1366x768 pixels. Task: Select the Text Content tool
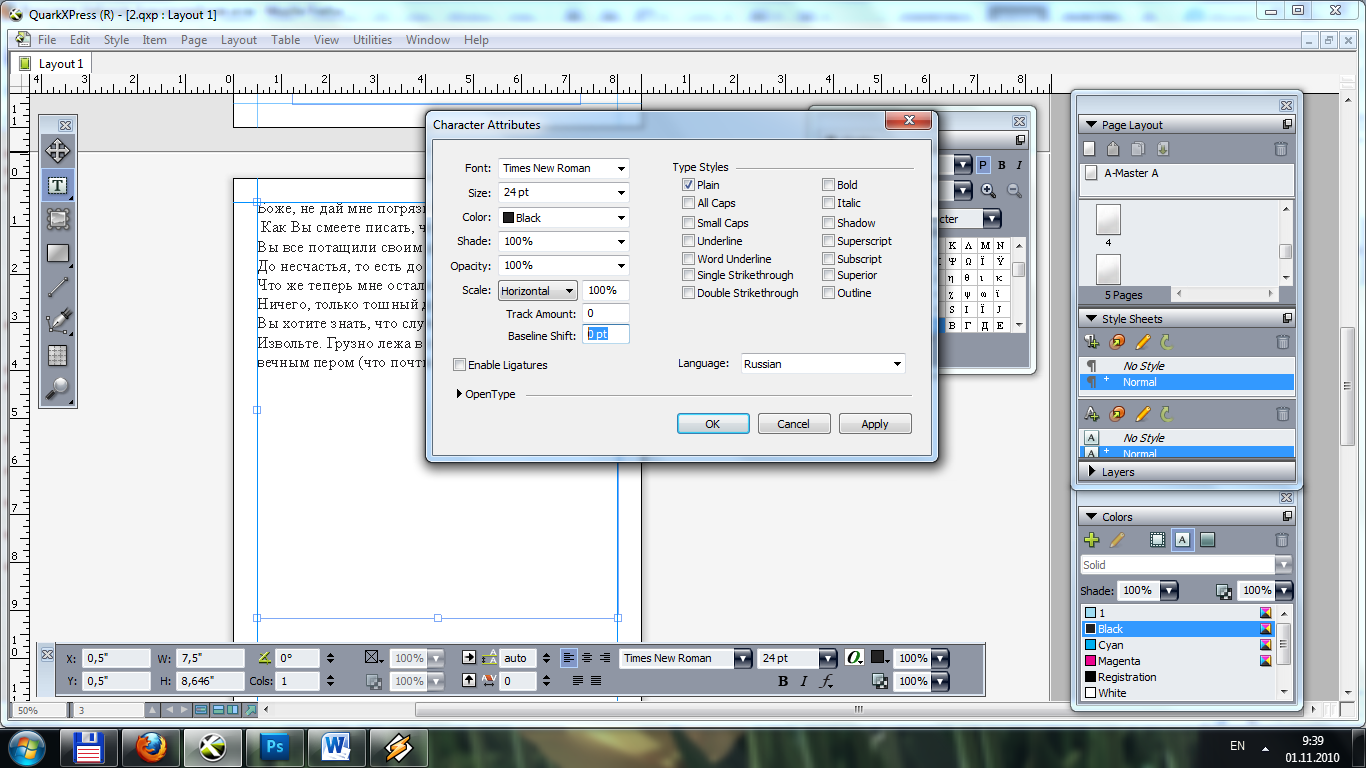(x=58, y=185)
